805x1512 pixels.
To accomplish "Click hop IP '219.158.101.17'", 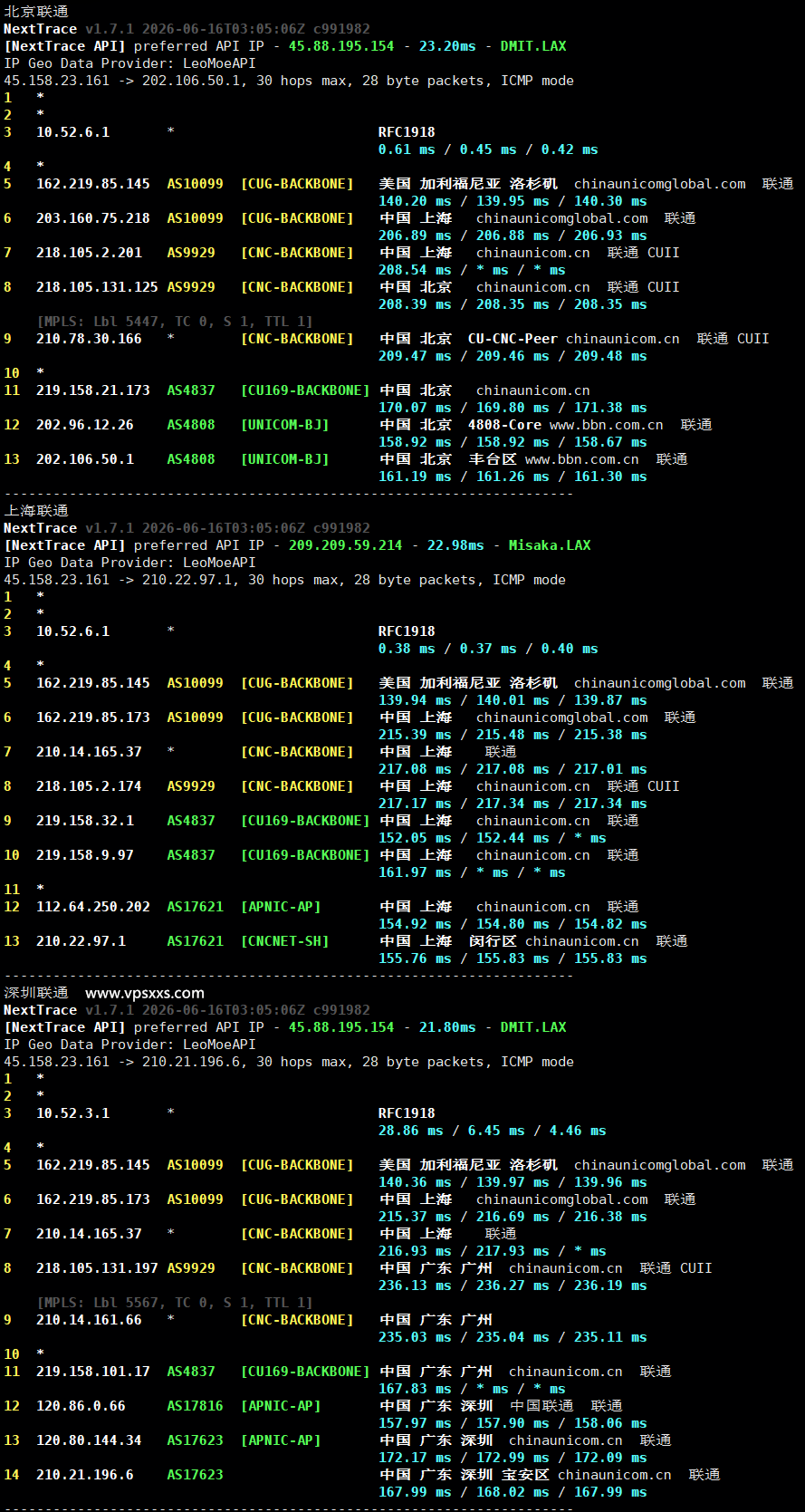I will tap(93, 1372).
